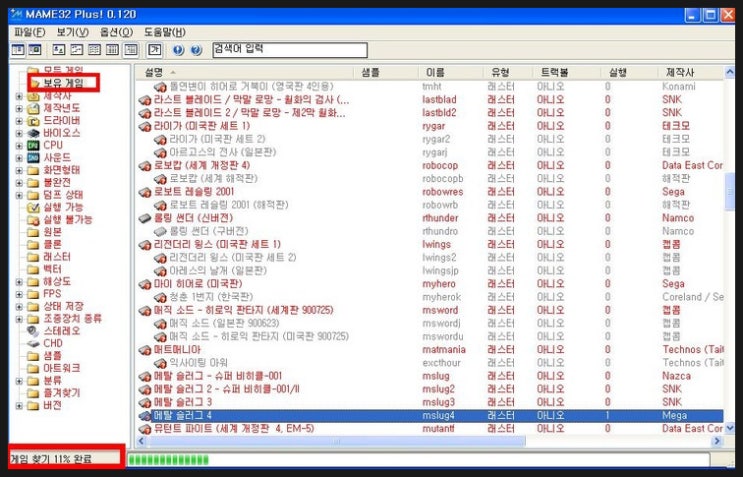Switch to details view in toolbar

(112, 49)
